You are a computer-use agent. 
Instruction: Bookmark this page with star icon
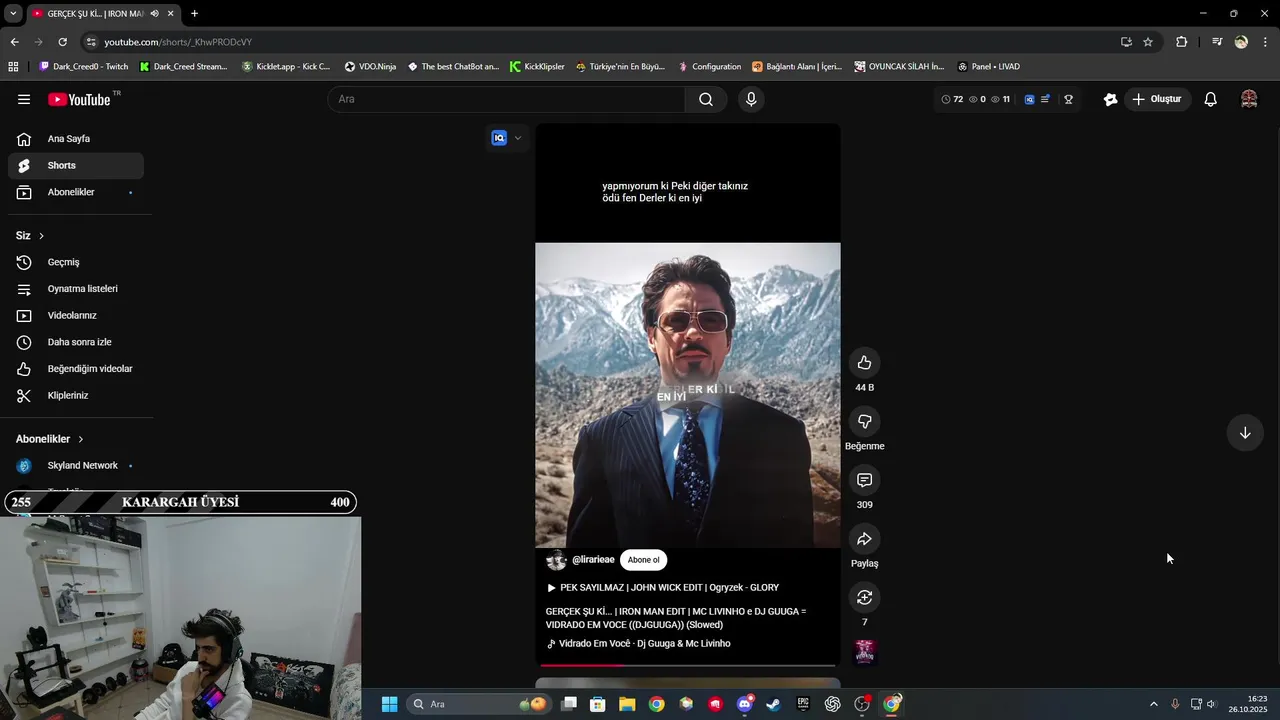pos(1148,42)
